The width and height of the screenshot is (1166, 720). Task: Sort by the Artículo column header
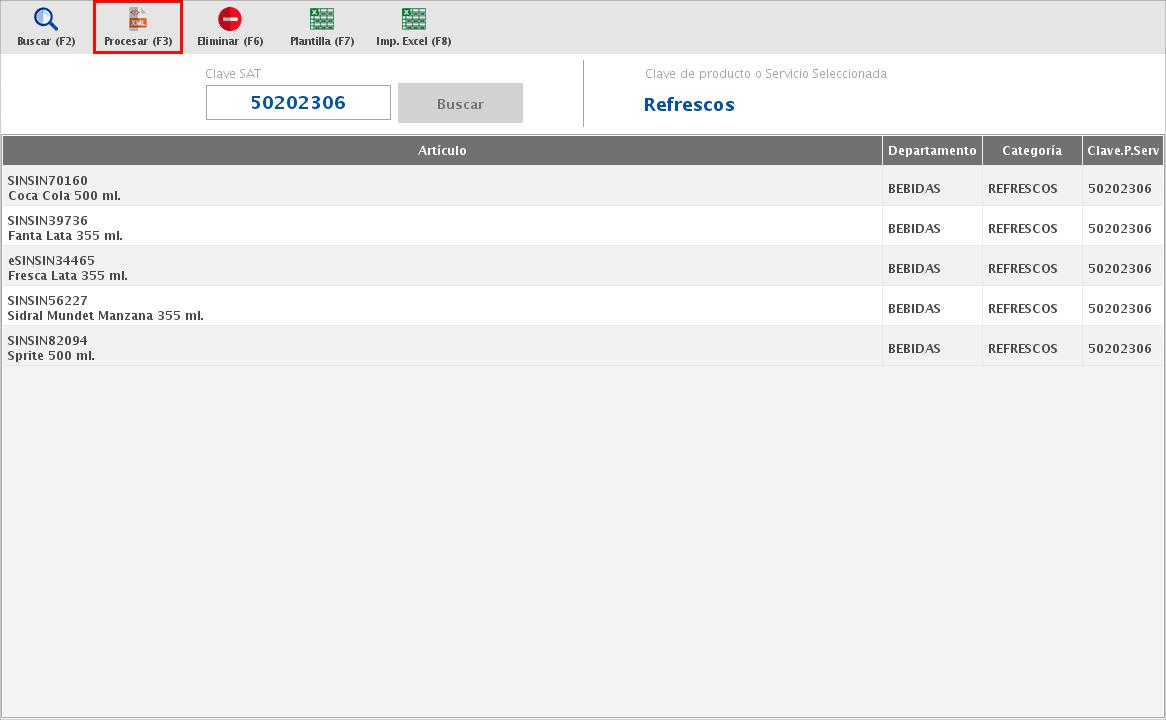(442, 151)
